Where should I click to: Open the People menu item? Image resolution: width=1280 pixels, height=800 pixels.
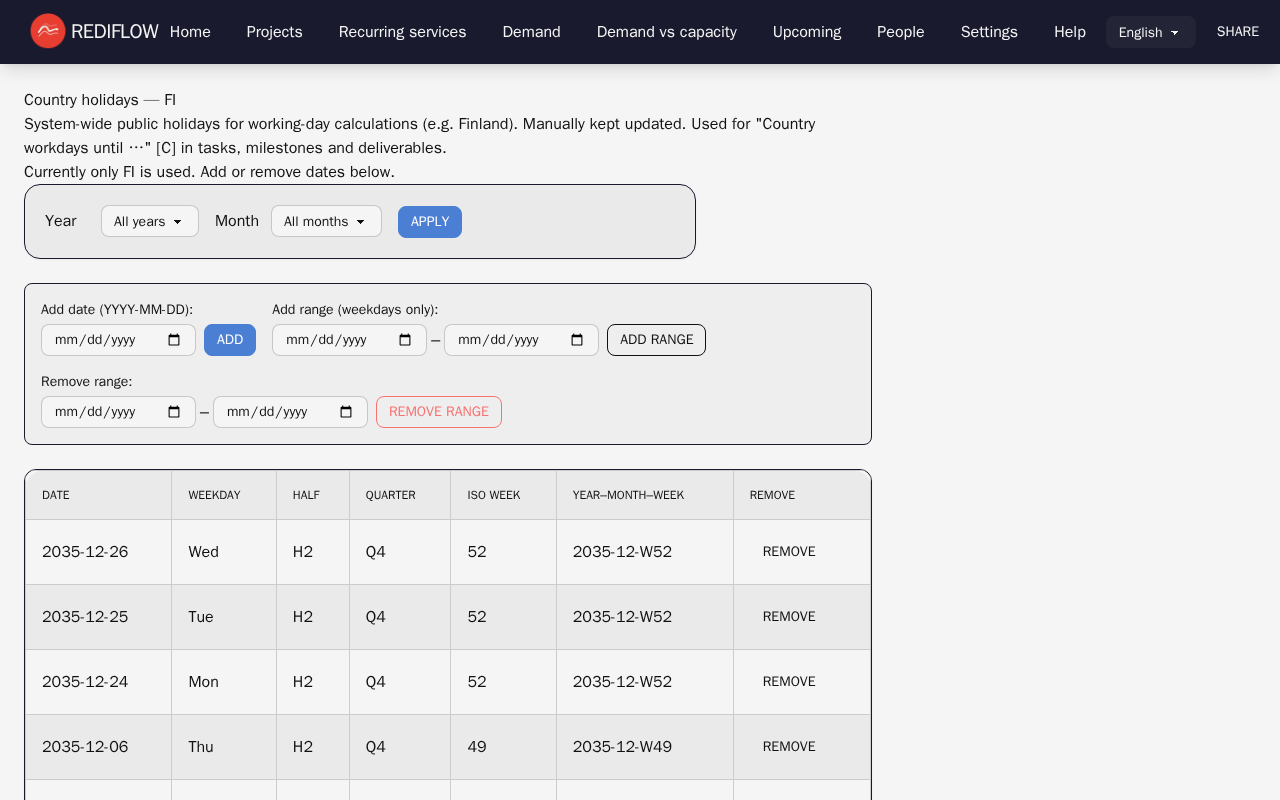click(x=900, y=32)
